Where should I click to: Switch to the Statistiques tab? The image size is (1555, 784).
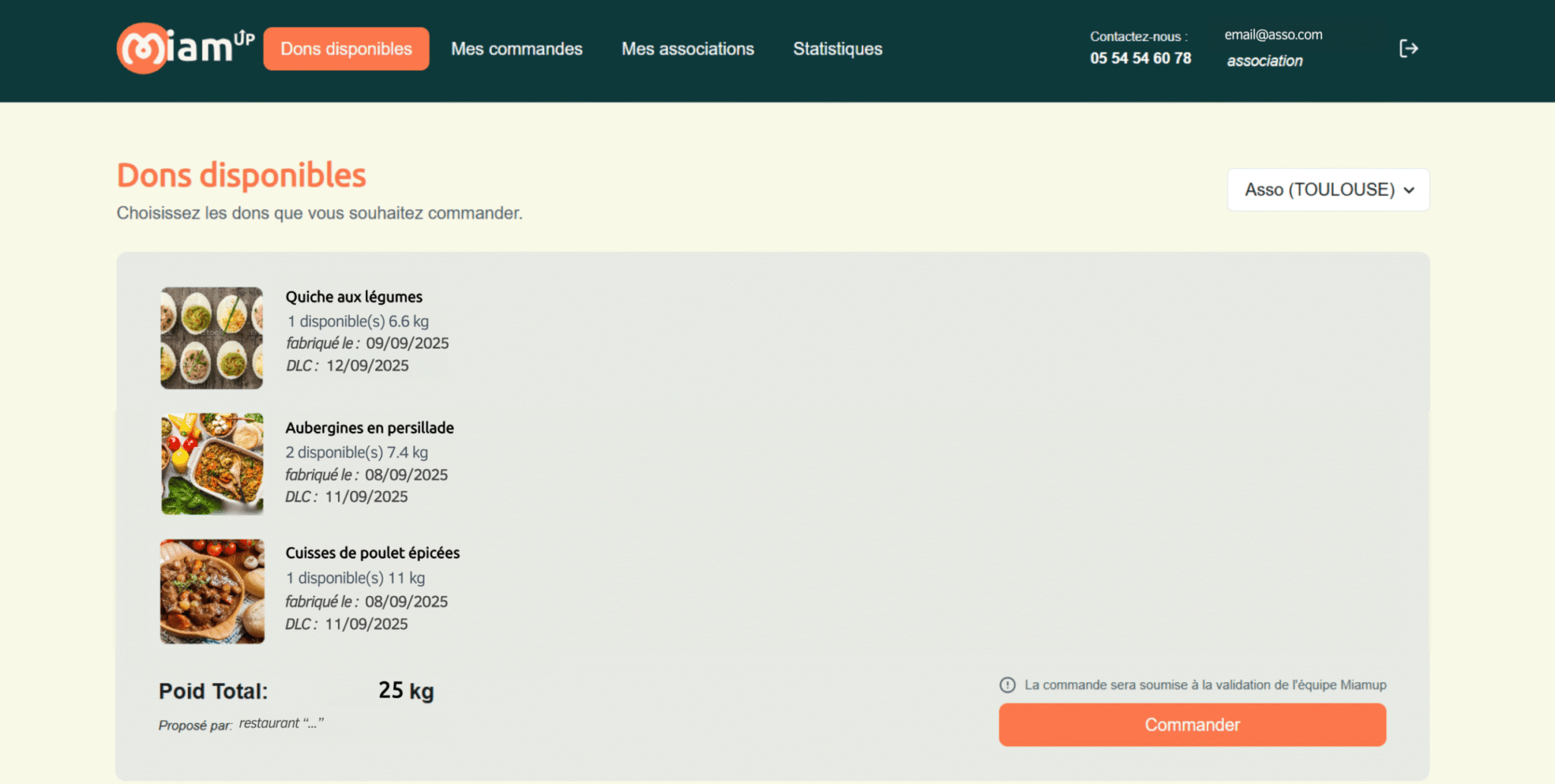click(837, 49)
